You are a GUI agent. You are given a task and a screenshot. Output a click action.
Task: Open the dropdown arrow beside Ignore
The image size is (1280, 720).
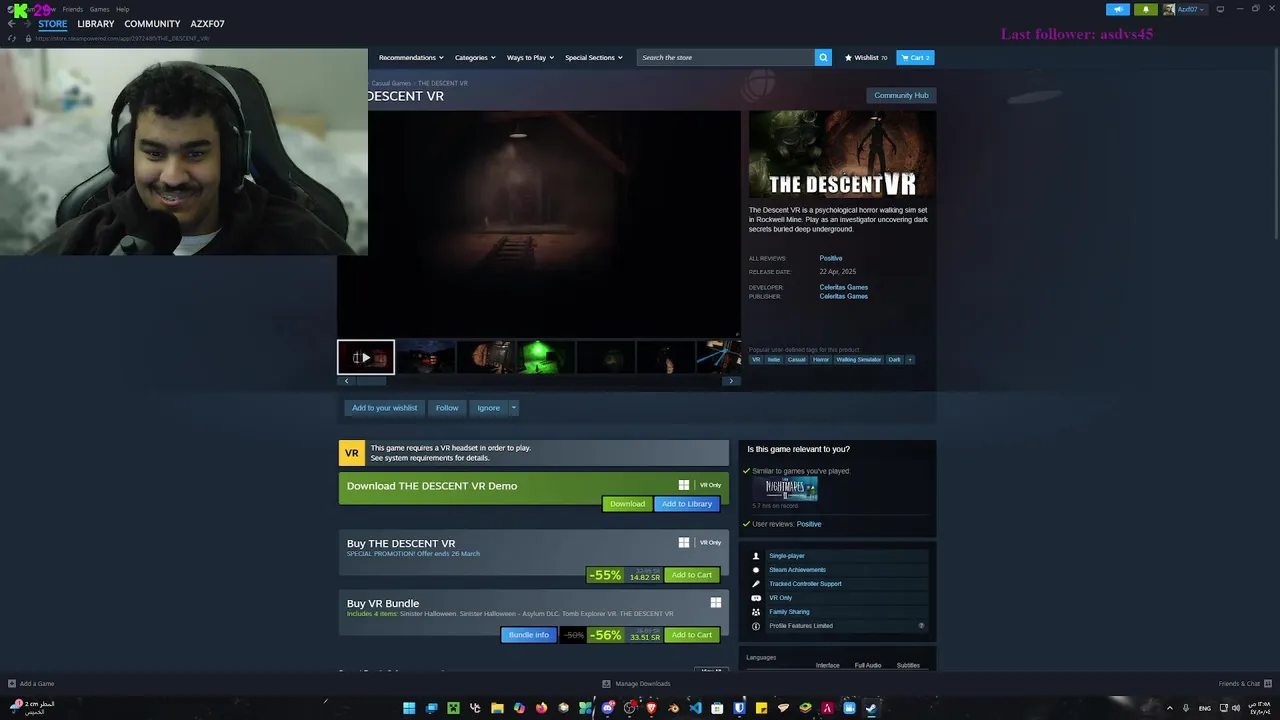tap(513, 408)
